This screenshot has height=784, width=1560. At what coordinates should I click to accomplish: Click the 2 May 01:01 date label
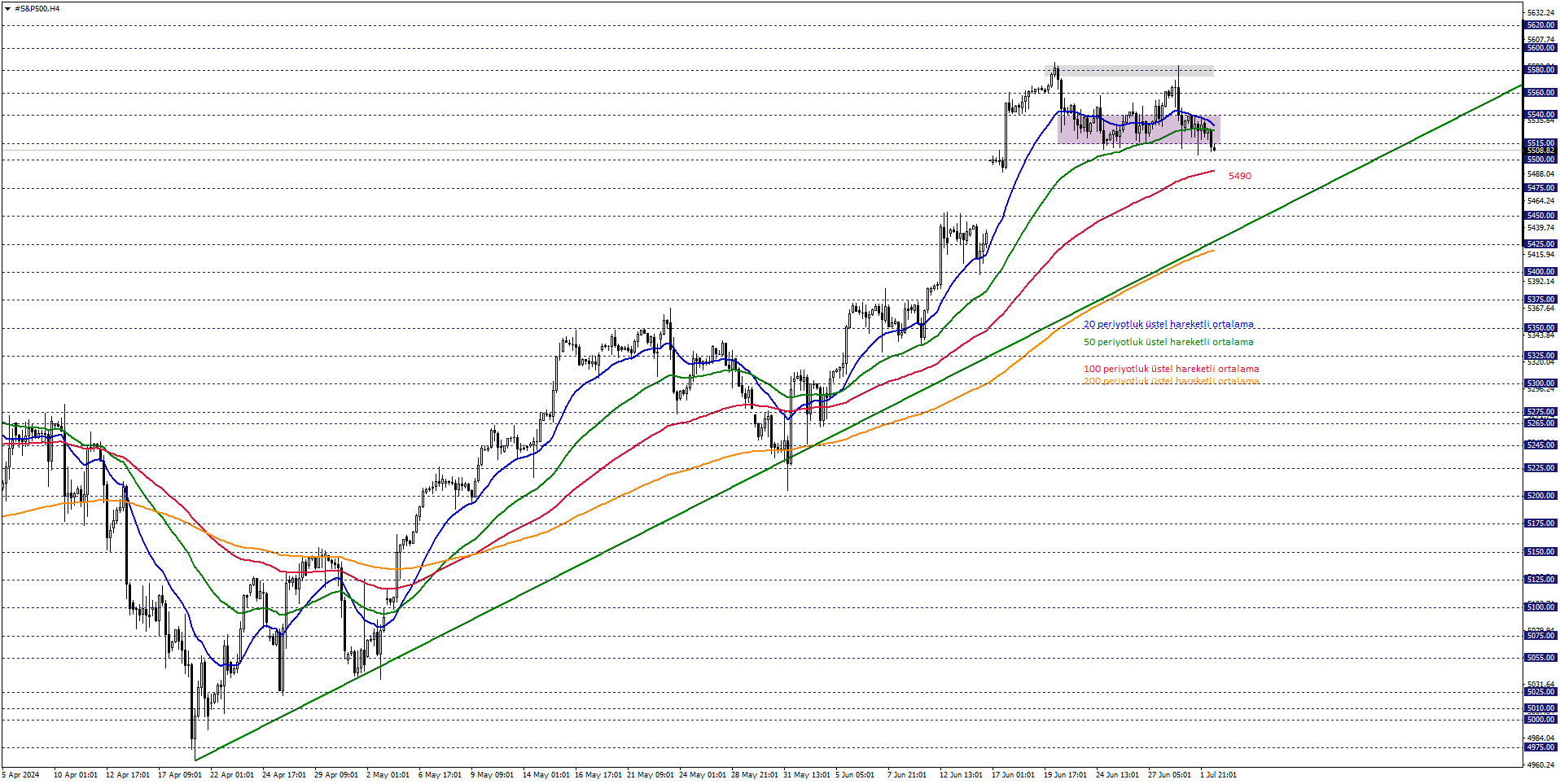[388, 775]
